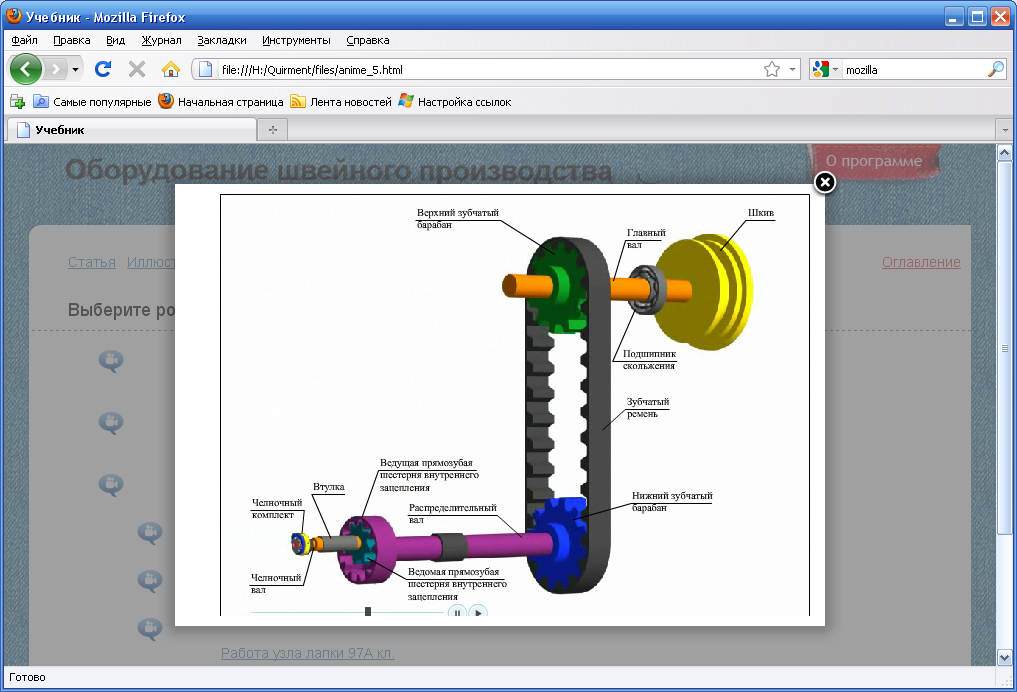The width and height of the screenshot is (1017, 692).
Task: Go to the Home page icon
Action: [171, 69]
